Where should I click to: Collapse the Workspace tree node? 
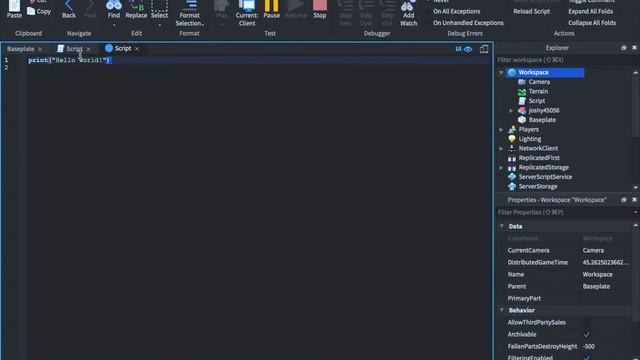pos(501,73)
